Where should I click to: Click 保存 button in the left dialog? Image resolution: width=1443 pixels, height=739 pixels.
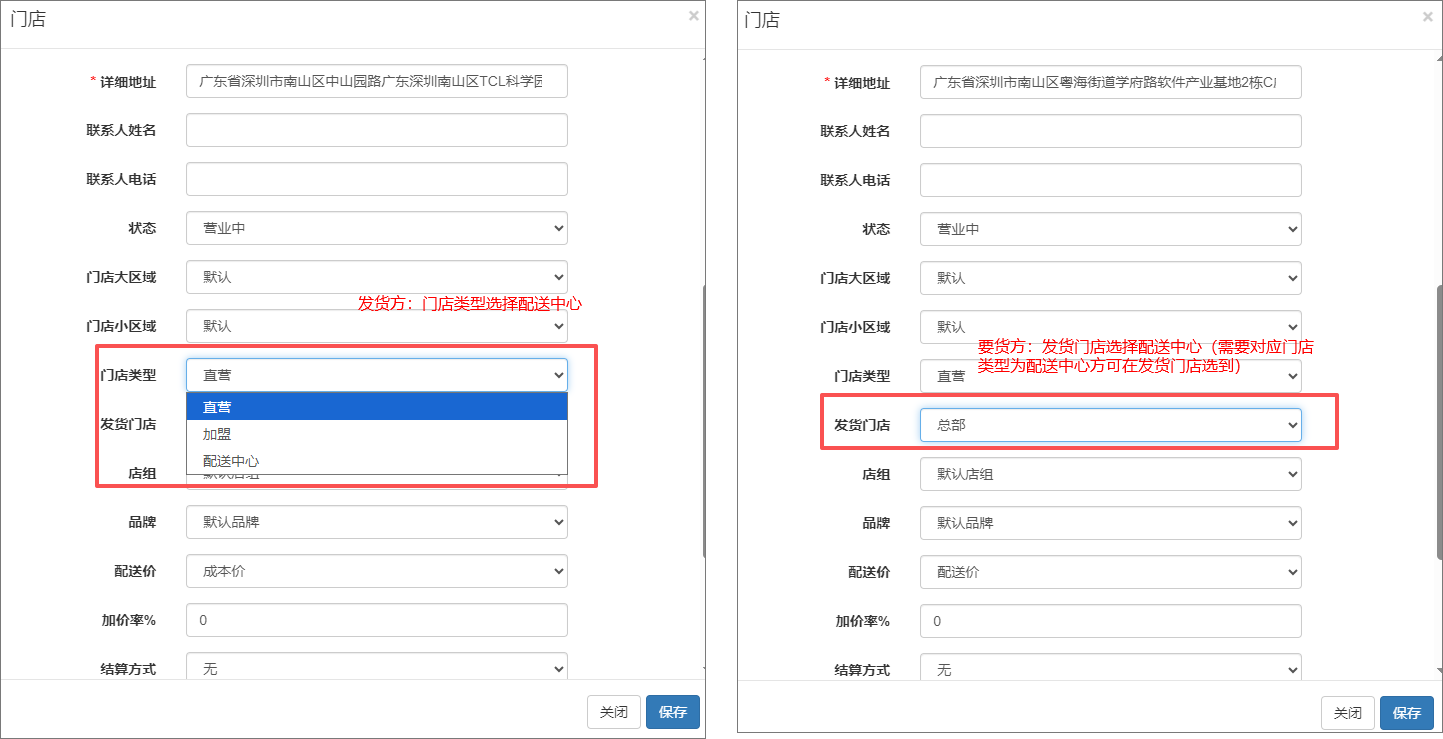(x=673, y=712)
